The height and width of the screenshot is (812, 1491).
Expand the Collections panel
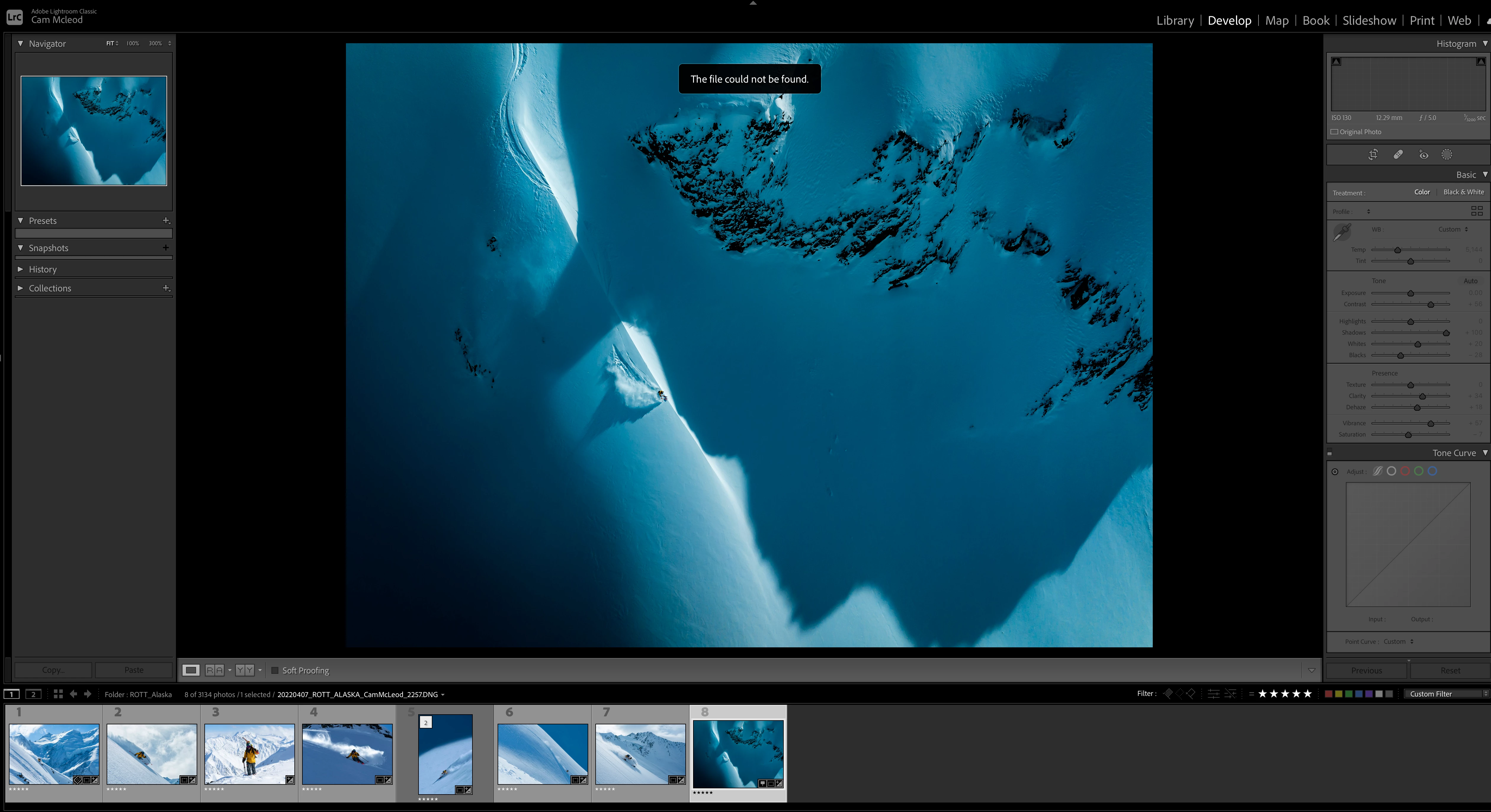(x=50, y=288)
